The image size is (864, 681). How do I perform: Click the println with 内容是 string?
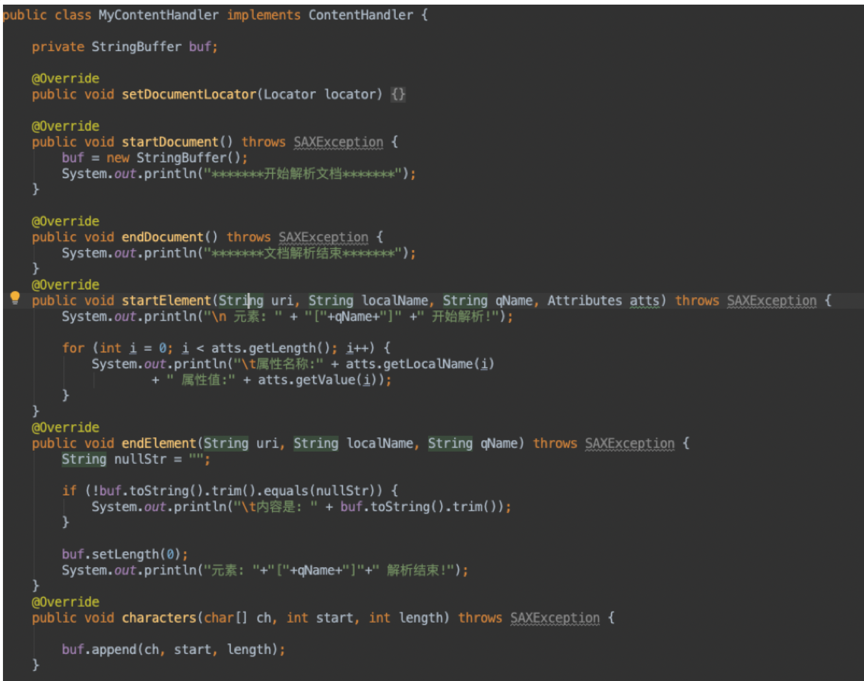click(x=301, y=507)
